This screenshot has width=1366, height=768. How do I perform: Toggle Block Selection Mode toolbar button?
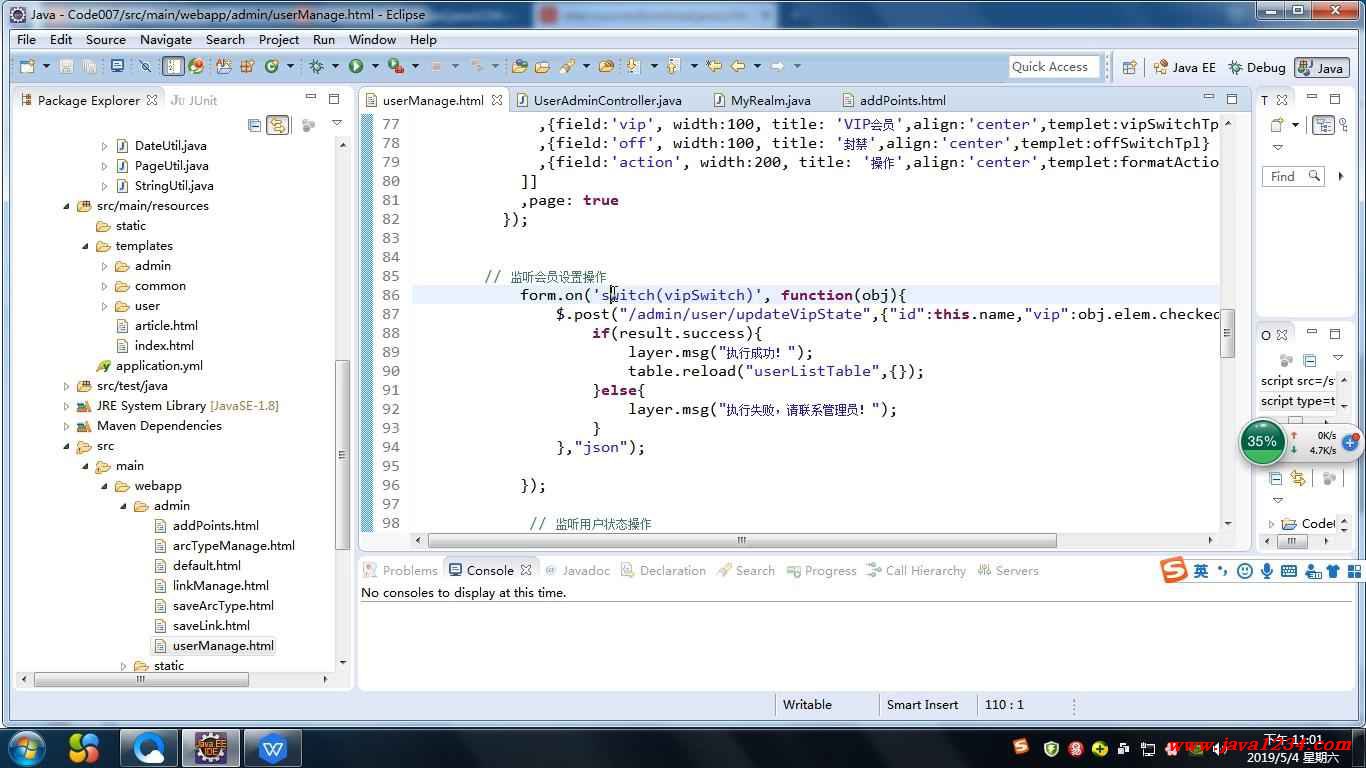[173, 66]
